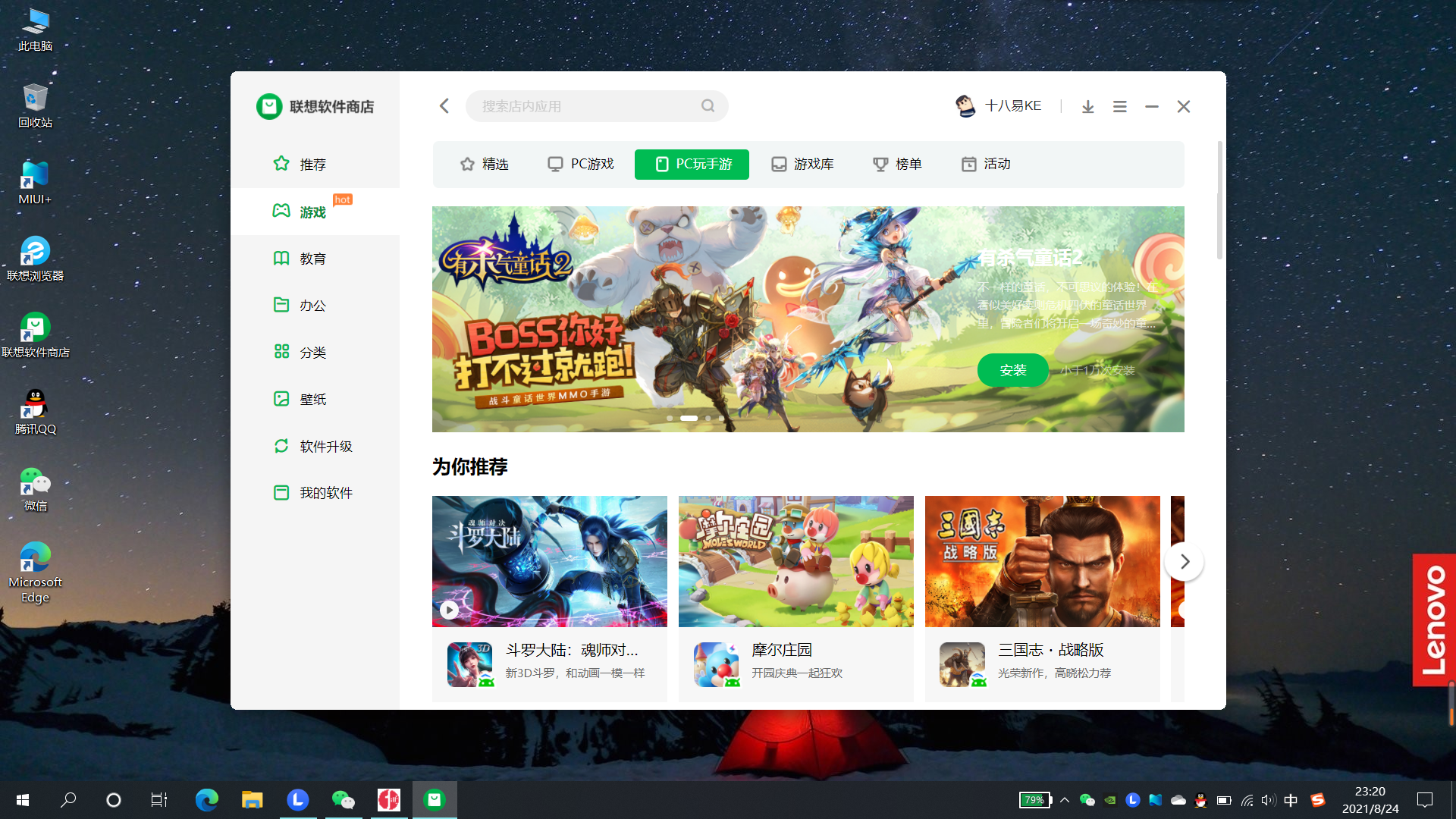Viewport: 1456px width, 819px height.
Task: Select 推荐 in the sidebar
Action: click(x=315, y=164)
